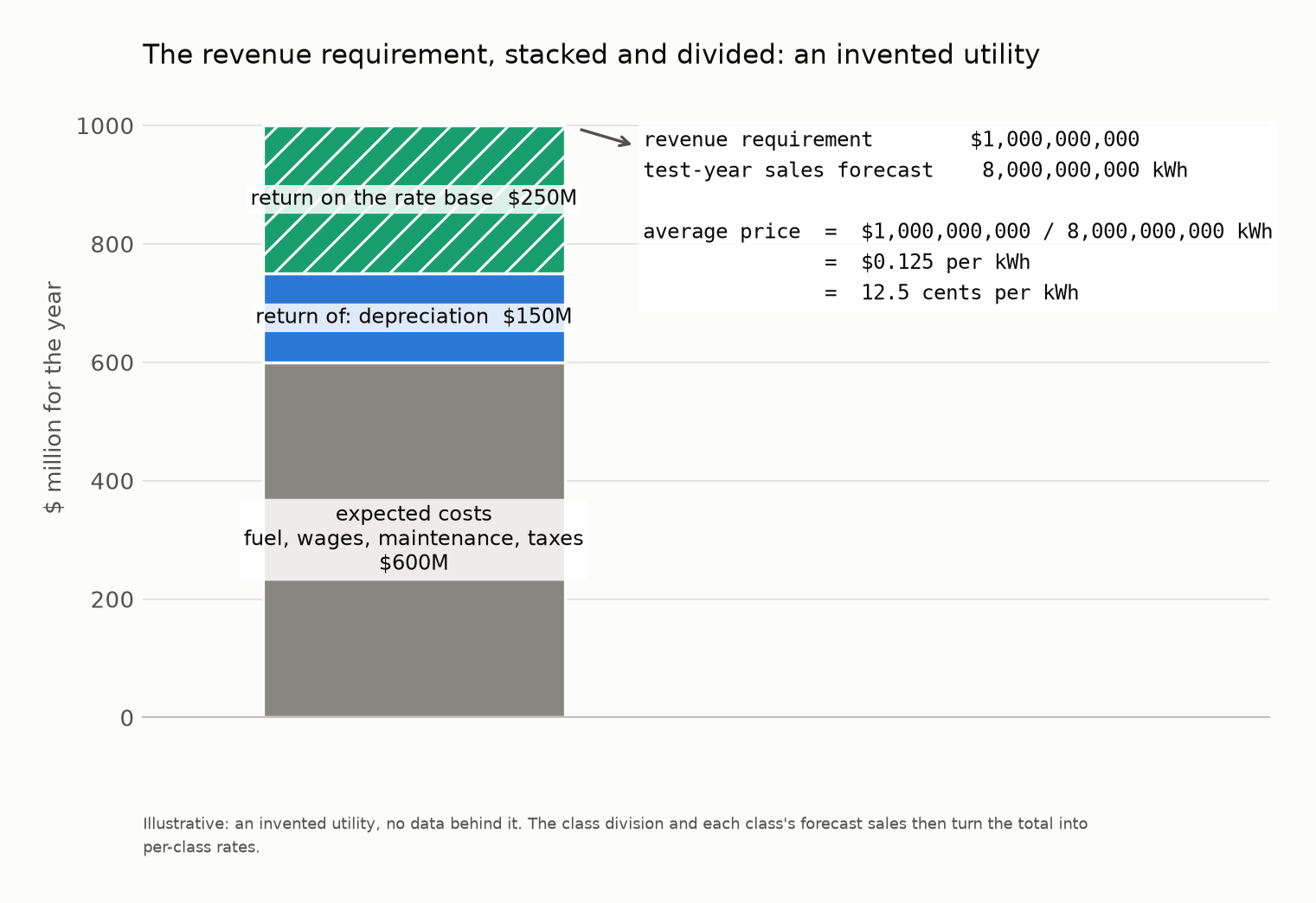Click the y-axis tick label 400
1316x903 pixels.
tap(112, 481)
